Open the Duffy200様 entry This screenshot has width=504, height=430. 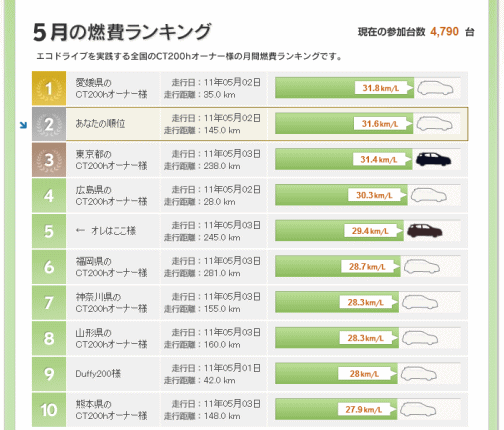click(98, 374)
